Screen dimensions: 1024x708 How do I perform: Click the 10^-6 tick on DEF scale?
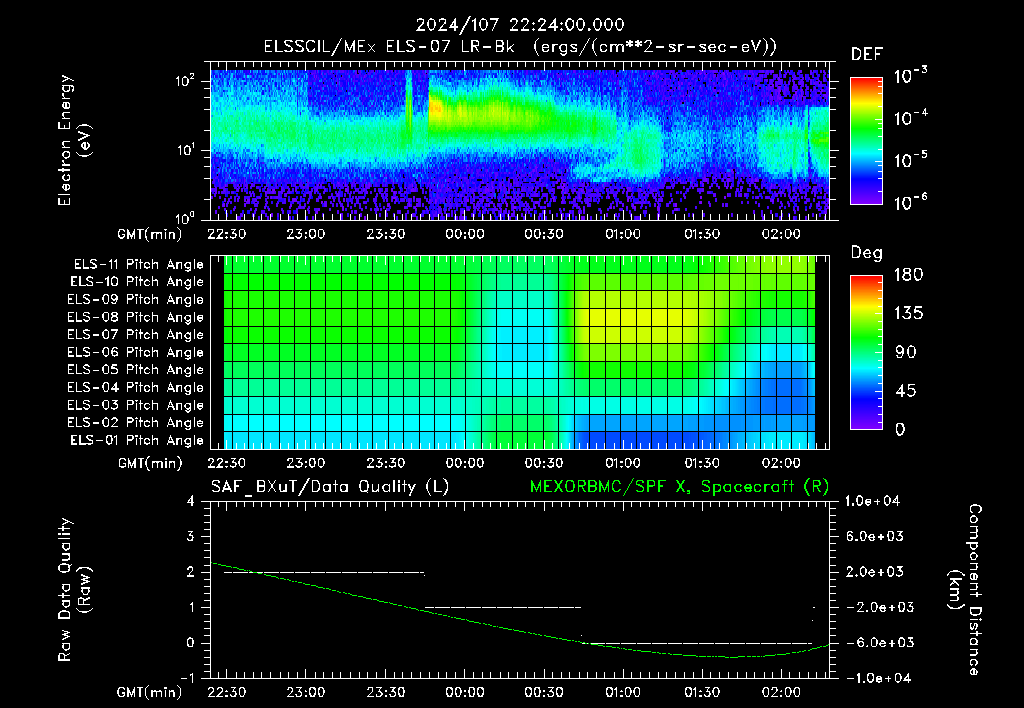910,202
